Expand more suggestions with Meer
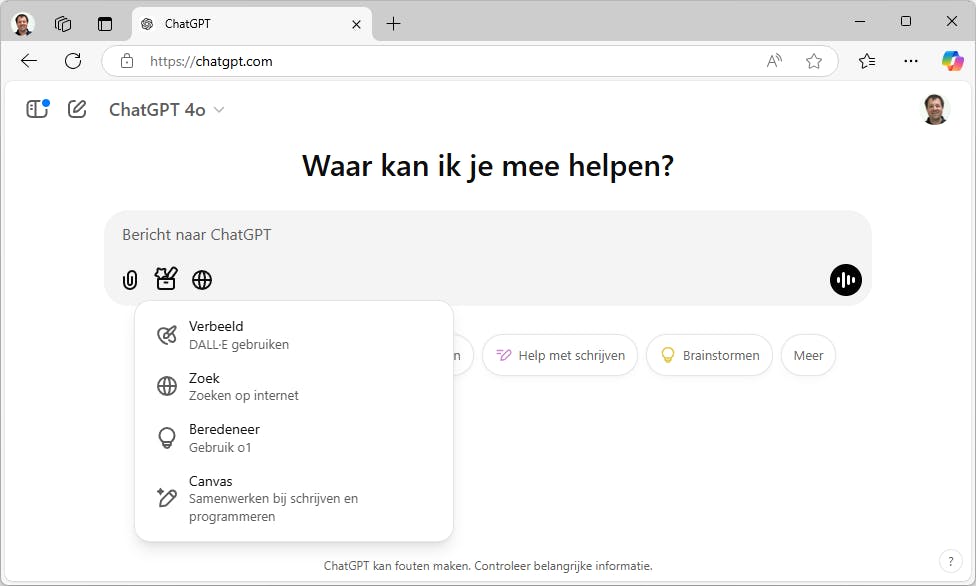 coord(808,355)
